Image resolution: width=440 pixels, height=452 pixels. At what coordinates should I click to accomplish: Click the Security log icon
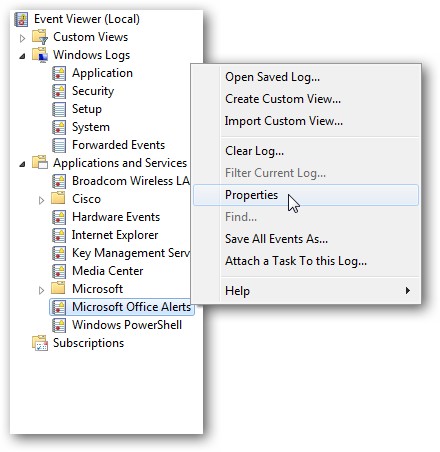point(59,91)
